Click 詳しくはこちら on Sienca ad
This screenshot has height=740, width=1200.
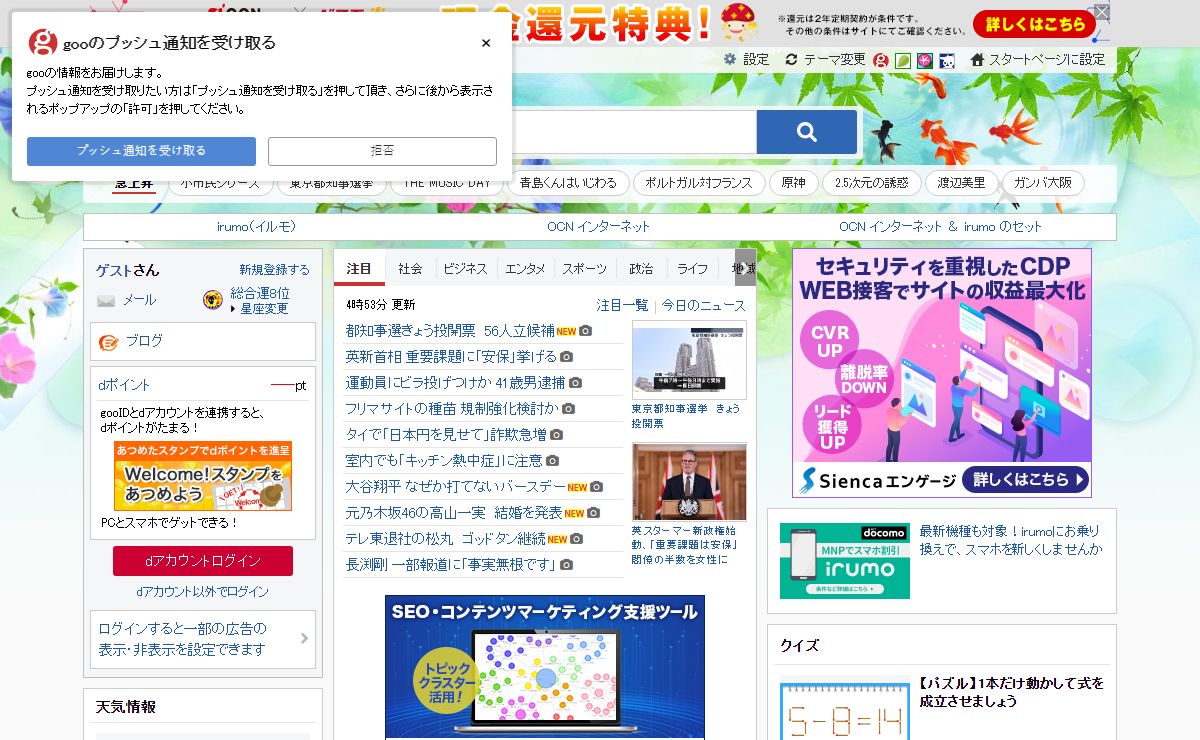(1026, 479)
